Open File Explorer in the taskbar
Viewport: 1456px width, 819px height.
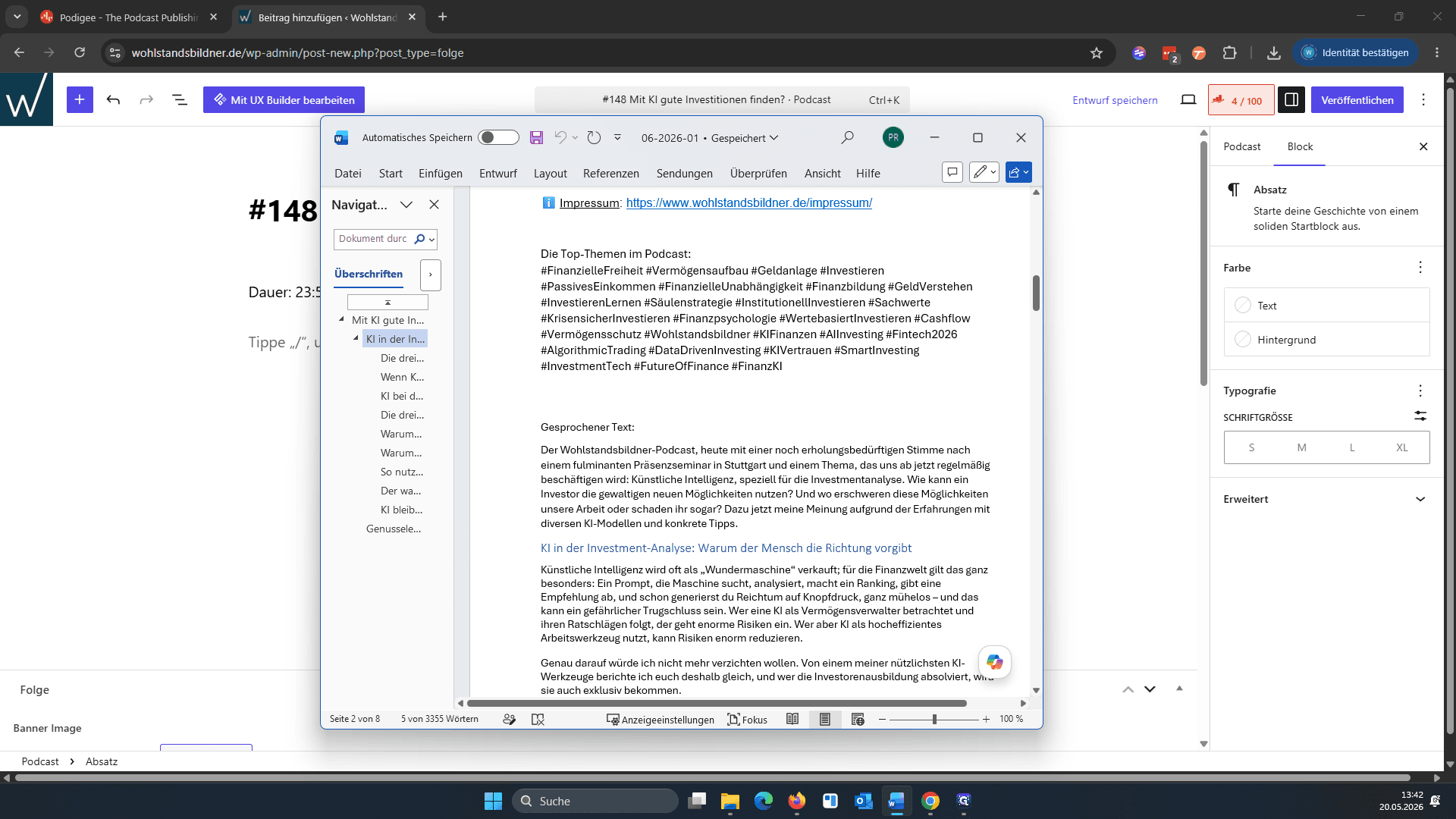pos(730,801)
